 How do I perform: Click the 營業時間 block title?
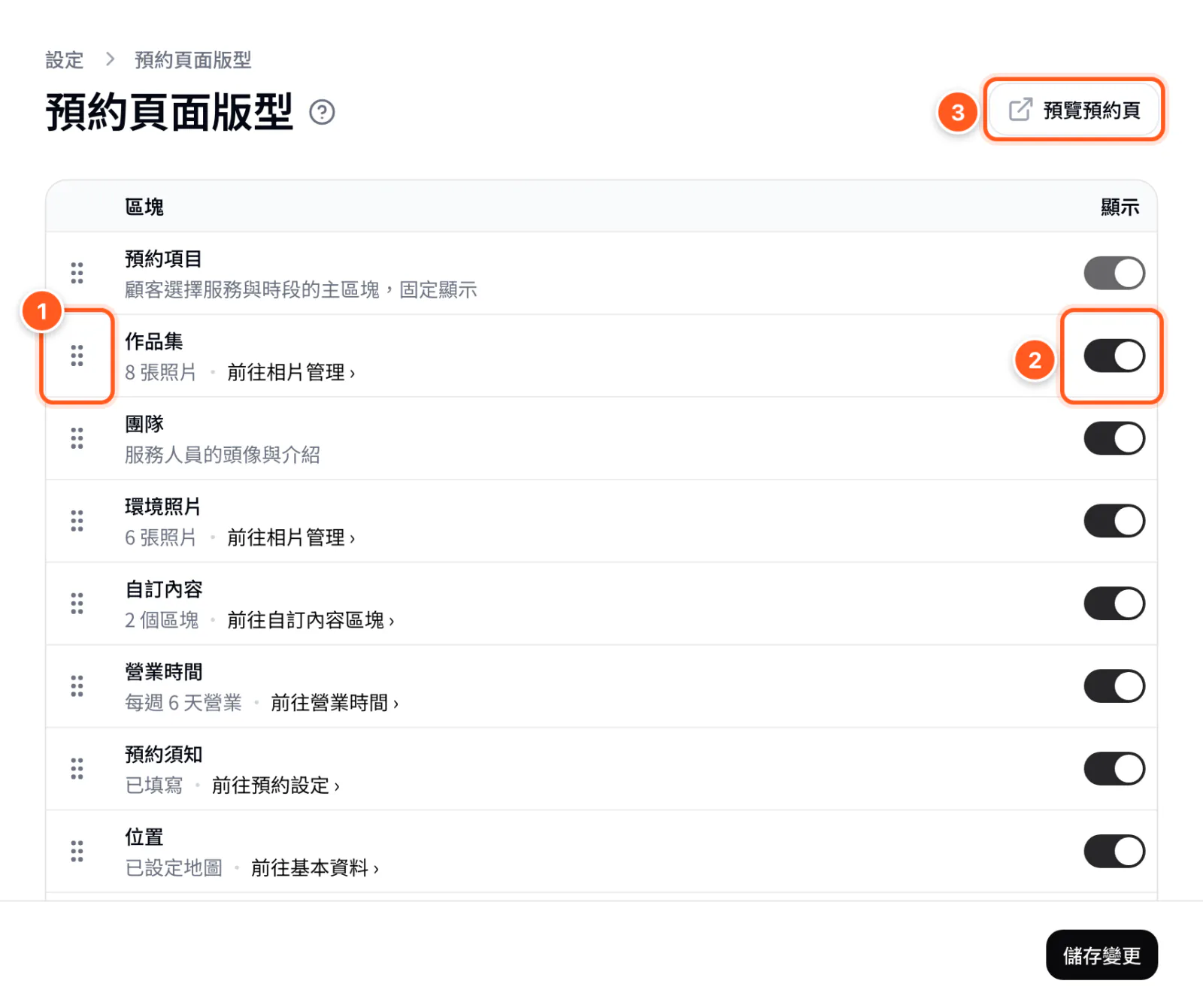(x=164, y=672)
